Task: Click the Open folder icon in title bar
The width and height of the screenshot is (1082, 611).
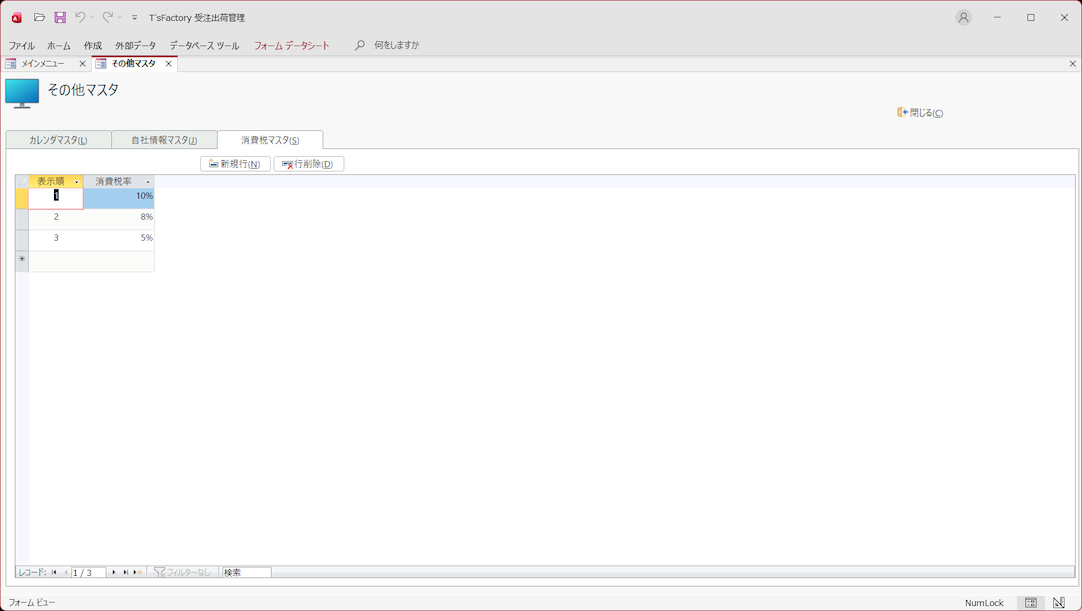Action: (x=39, y=18)
